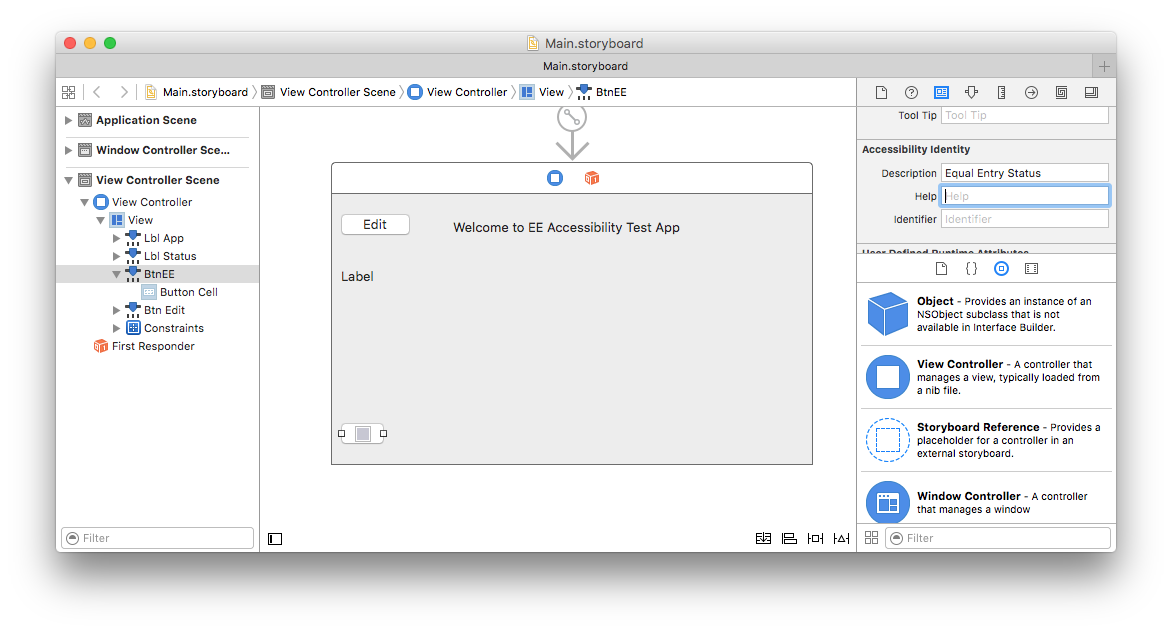Select Storyboard Reference in the library

(987, 440)
